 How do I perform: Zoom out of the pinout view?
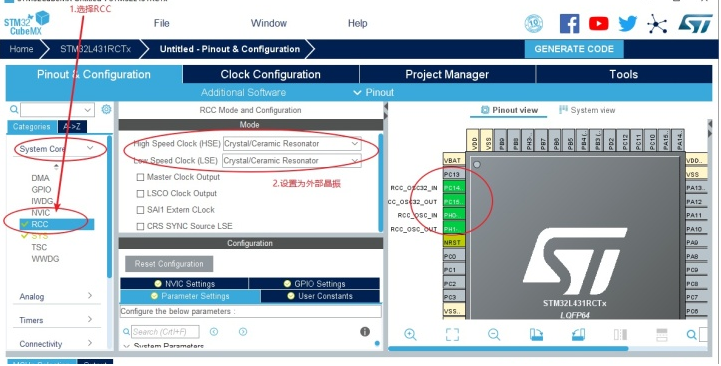(x=494, y=334)
